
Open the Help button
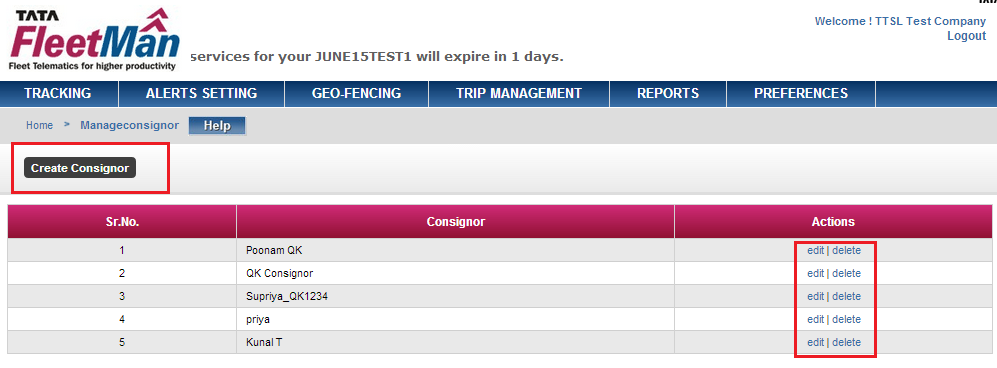[217, 126]
